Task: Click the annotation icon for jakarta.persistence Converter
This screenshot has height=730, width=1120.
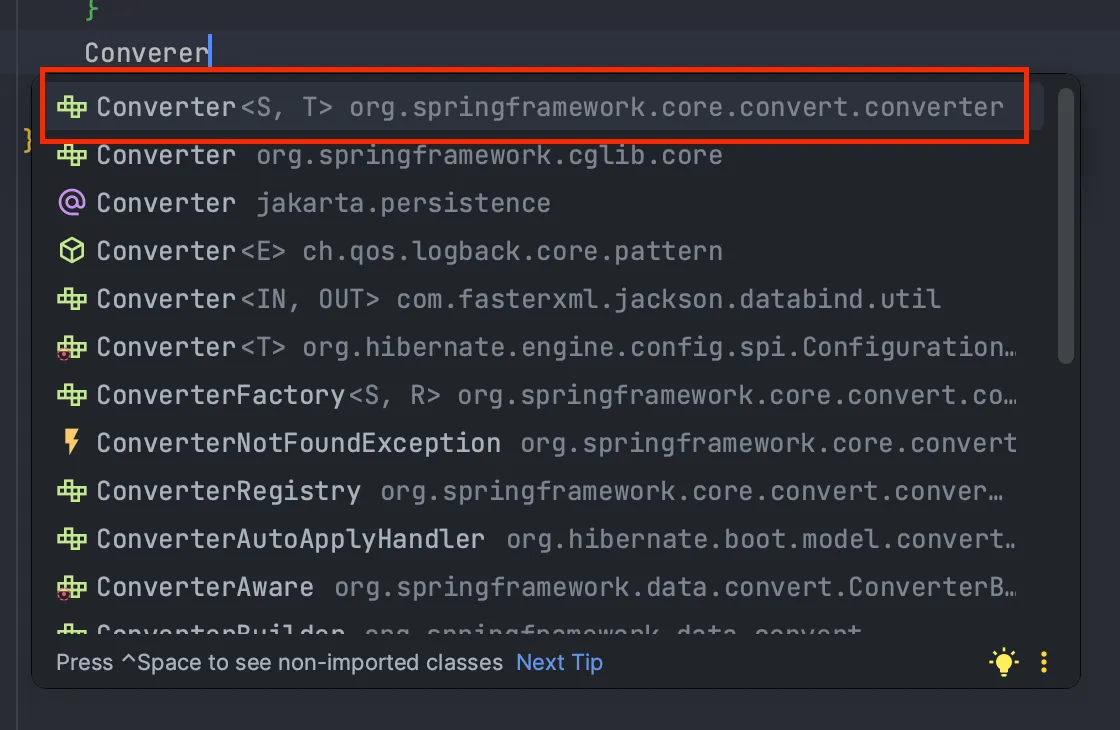Action: [72, 202]
